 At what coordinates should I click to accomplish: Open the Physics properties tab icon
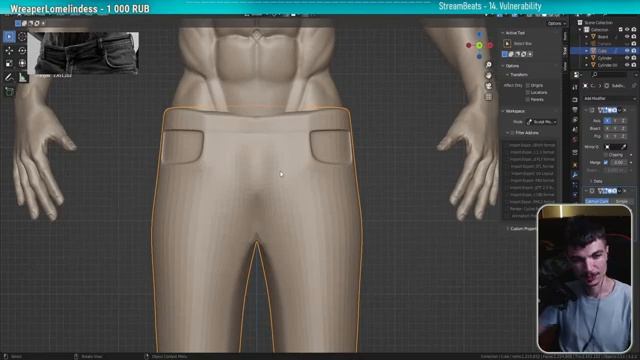(x=575, y=194)
